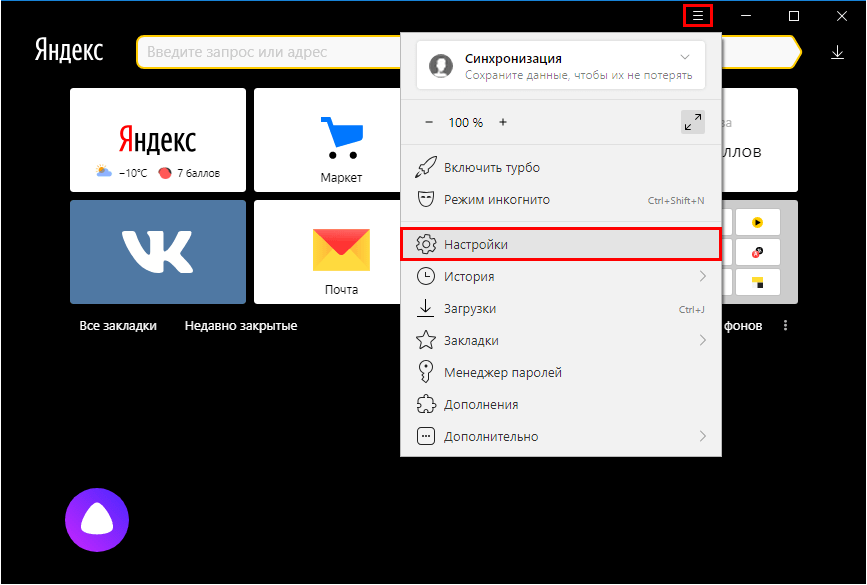Click the sync profile avatar icon
Viewport: 867px width, 585px height.
[x=441, y=66]
